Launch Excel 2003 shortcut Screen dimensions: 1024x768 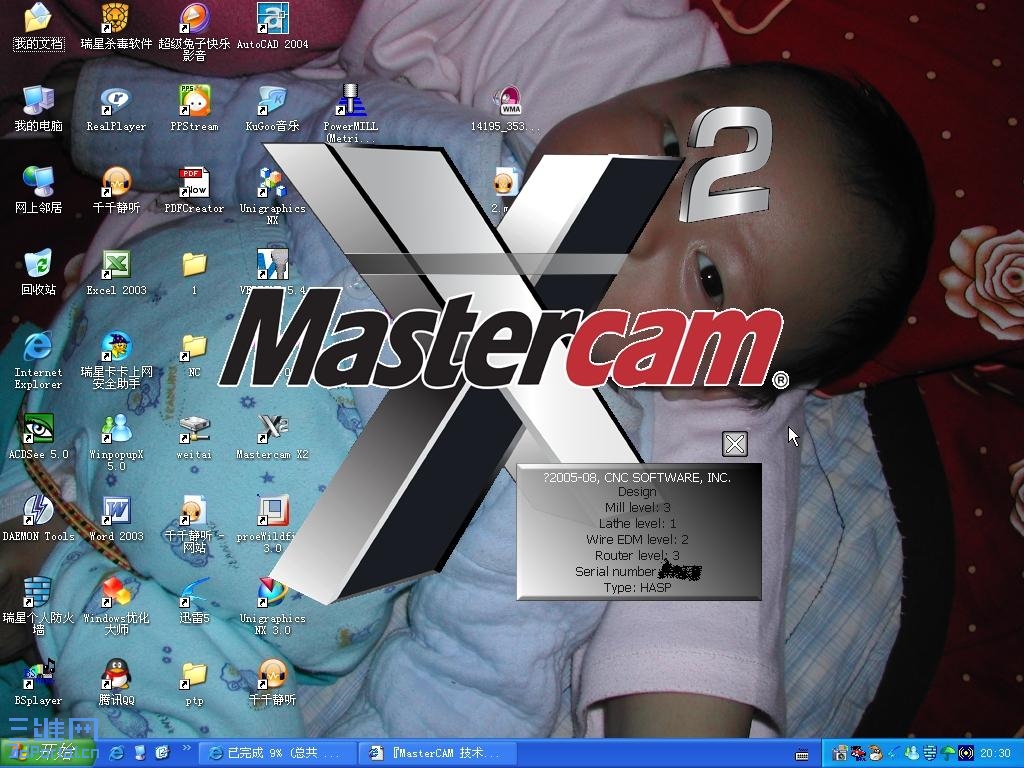(x=116, y=273)
